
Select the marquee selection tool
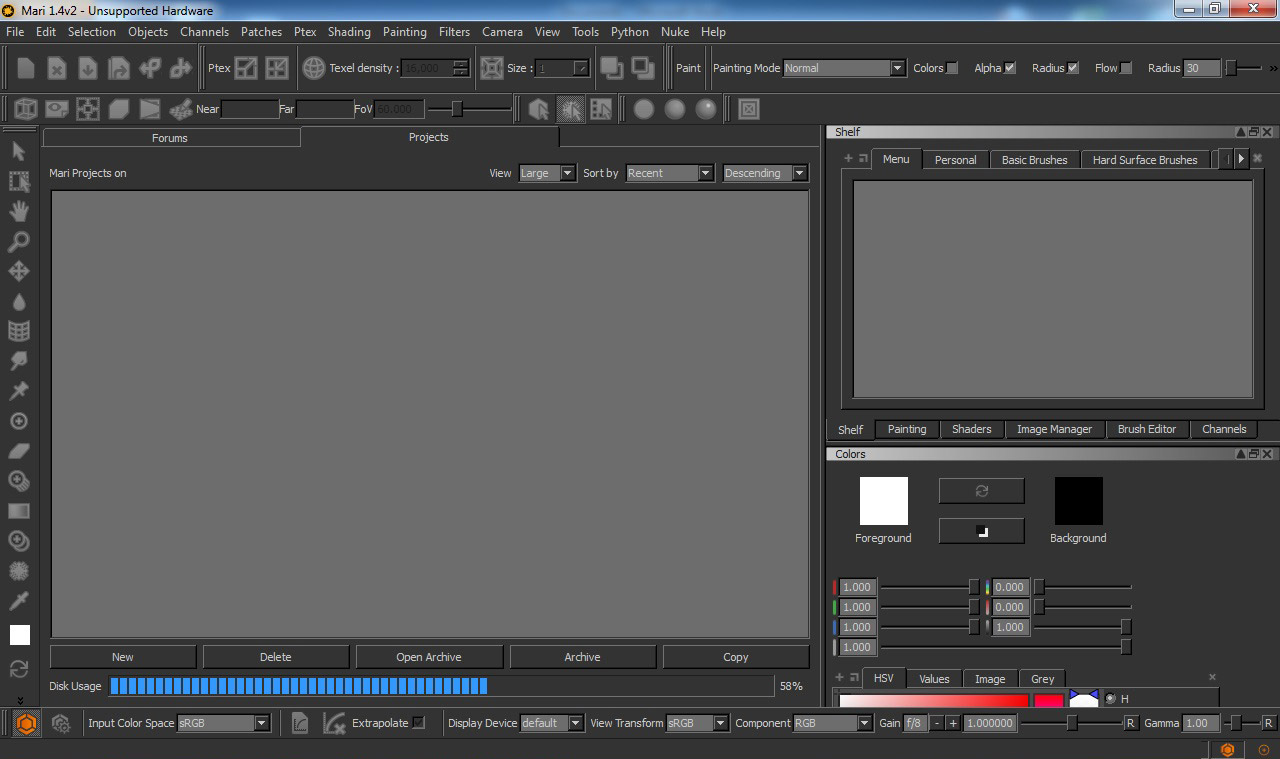click(x=18, y=181)
